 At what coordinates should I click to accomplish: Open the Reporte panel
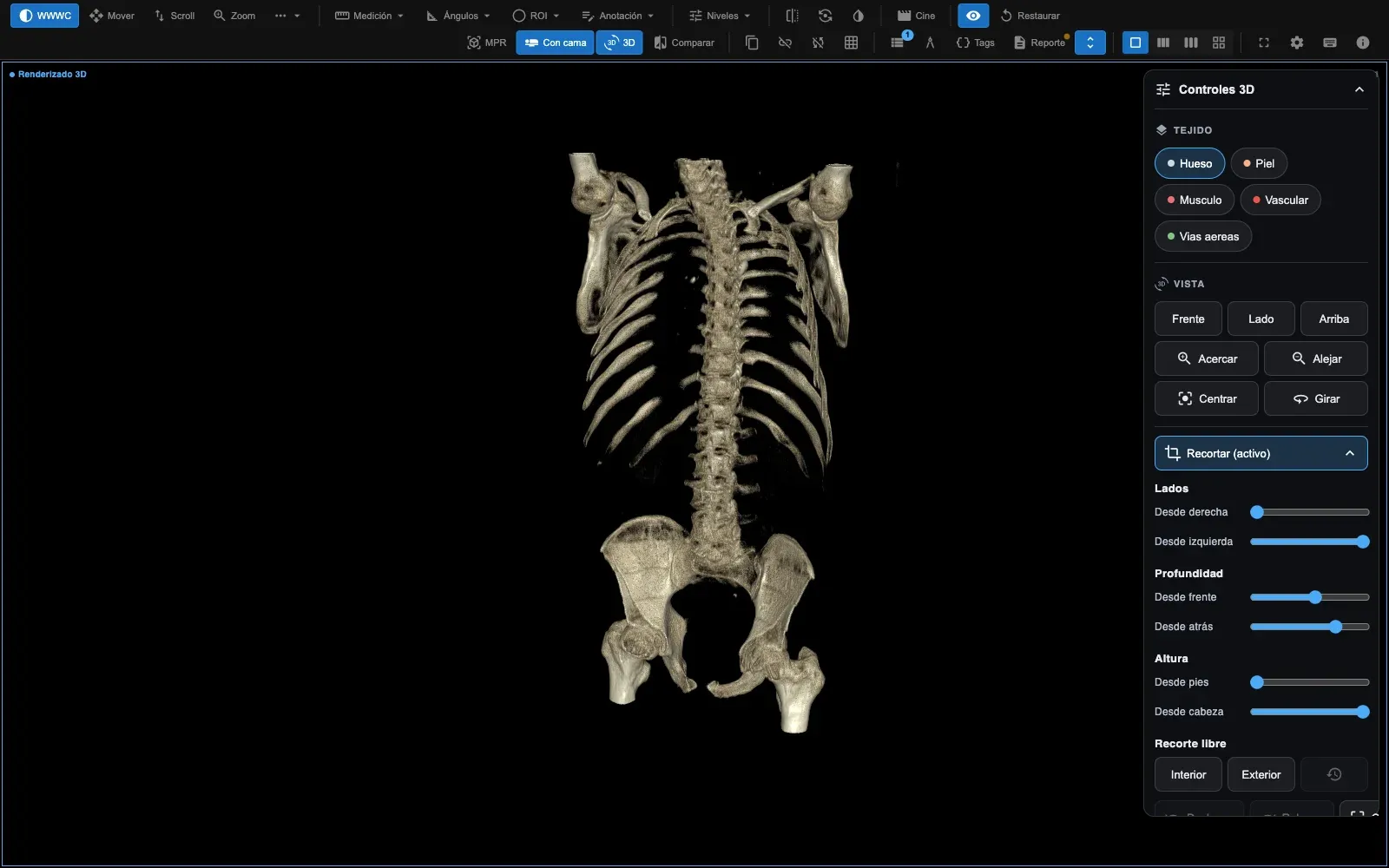(x=1039, y=43)
